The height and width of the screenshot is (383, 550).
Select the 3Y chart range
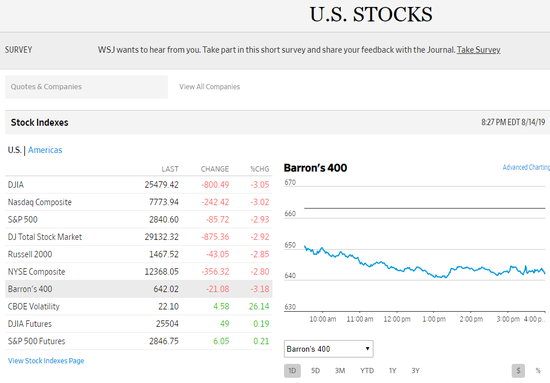pos(415,371)
